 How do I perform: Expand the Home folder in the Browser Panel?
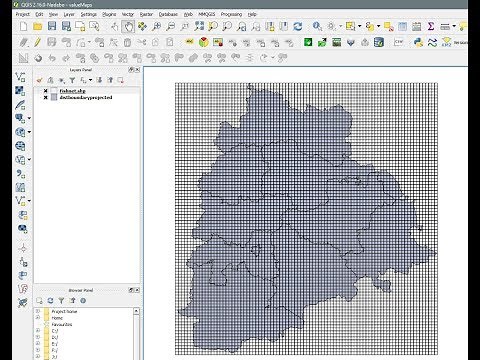pyautogui.click(x=38, y=318)
